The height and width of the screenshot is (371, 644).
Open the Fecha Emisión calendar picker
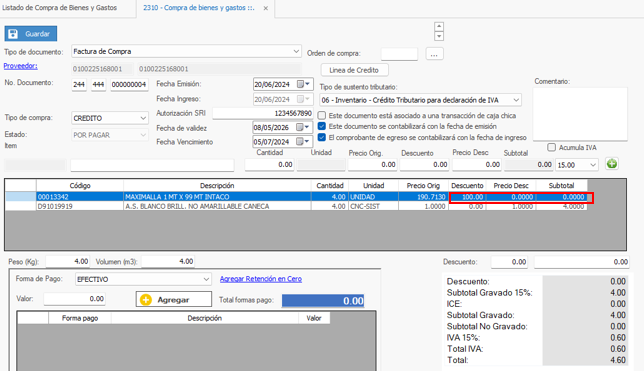tap(303, 84)
